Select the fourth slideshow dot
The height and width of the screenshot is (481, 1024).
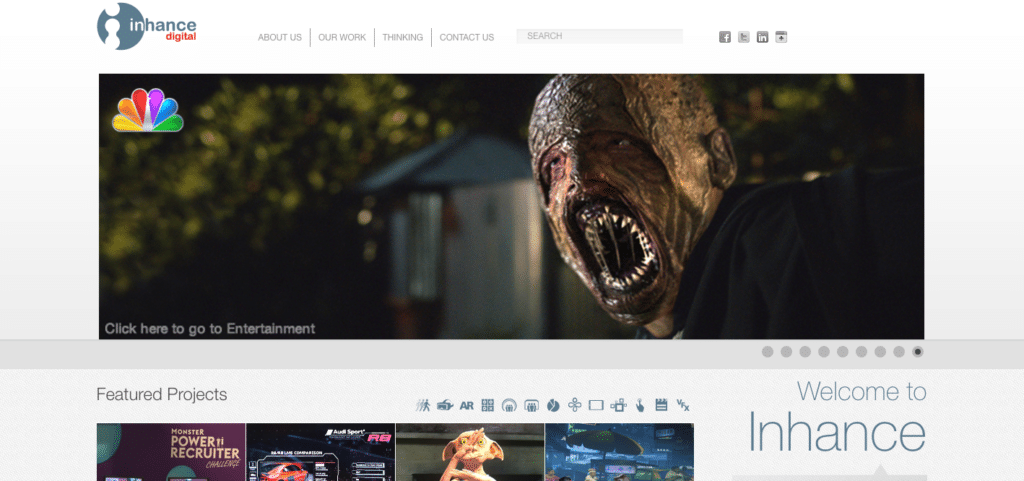[824, 352]
